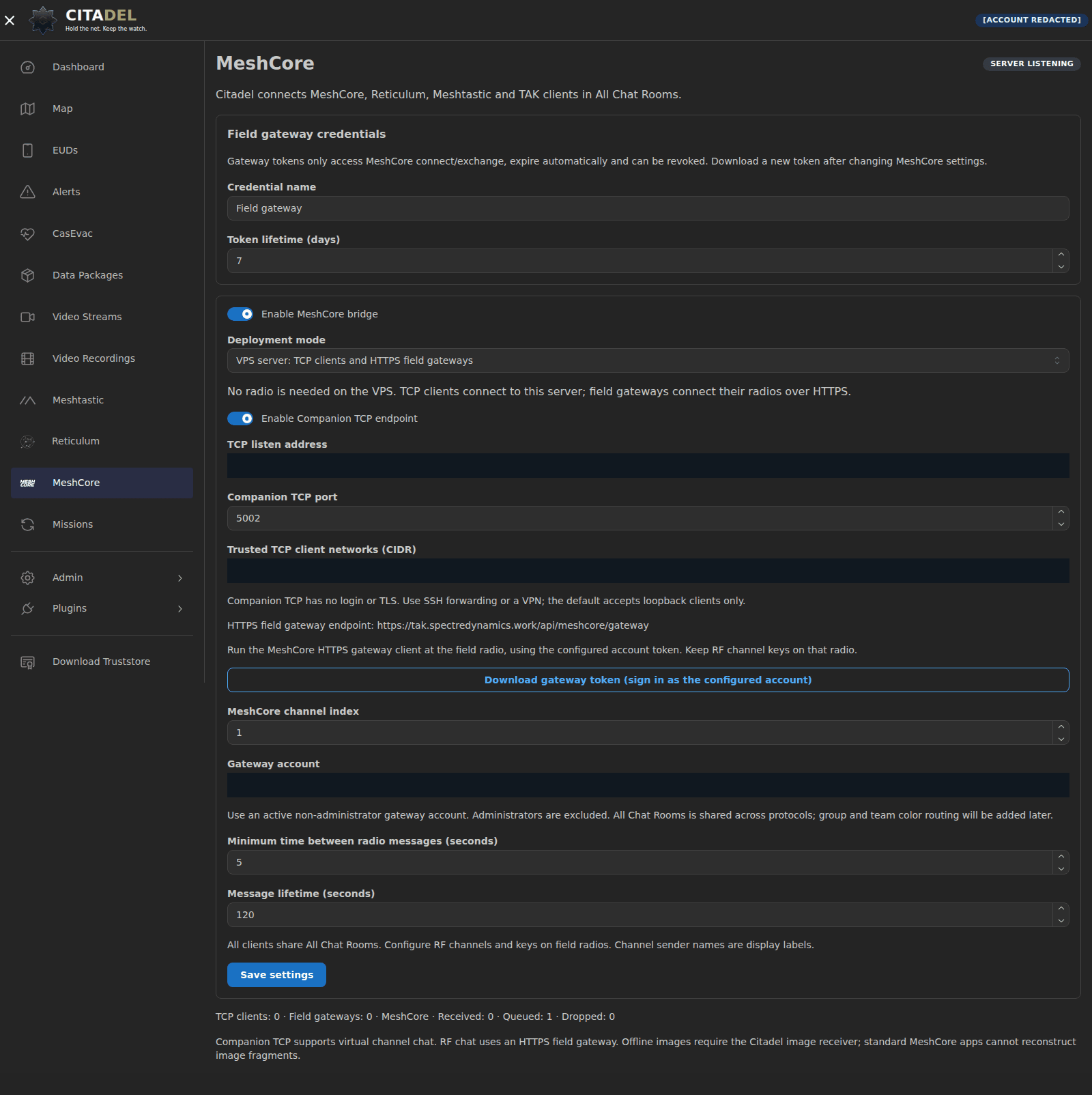Open the Deployment mode dropdown

pyautogui.click(x=648, y=360)
